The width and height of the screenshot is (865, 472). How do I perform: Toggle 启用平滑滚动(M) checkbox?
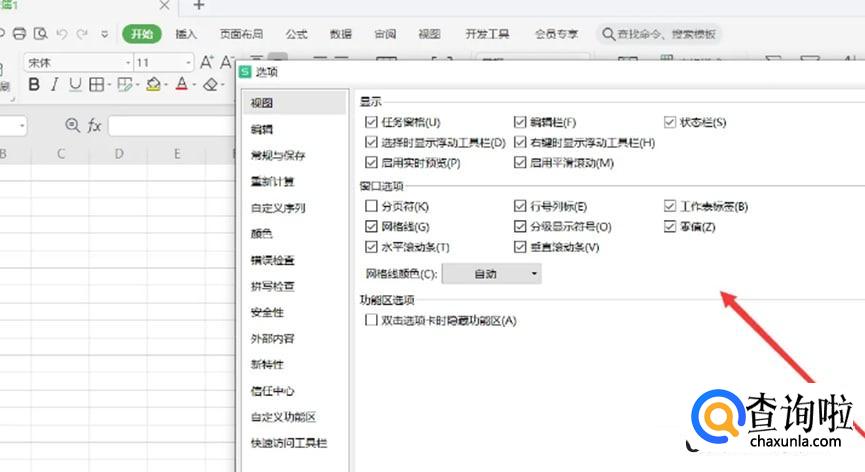[520, 163]
